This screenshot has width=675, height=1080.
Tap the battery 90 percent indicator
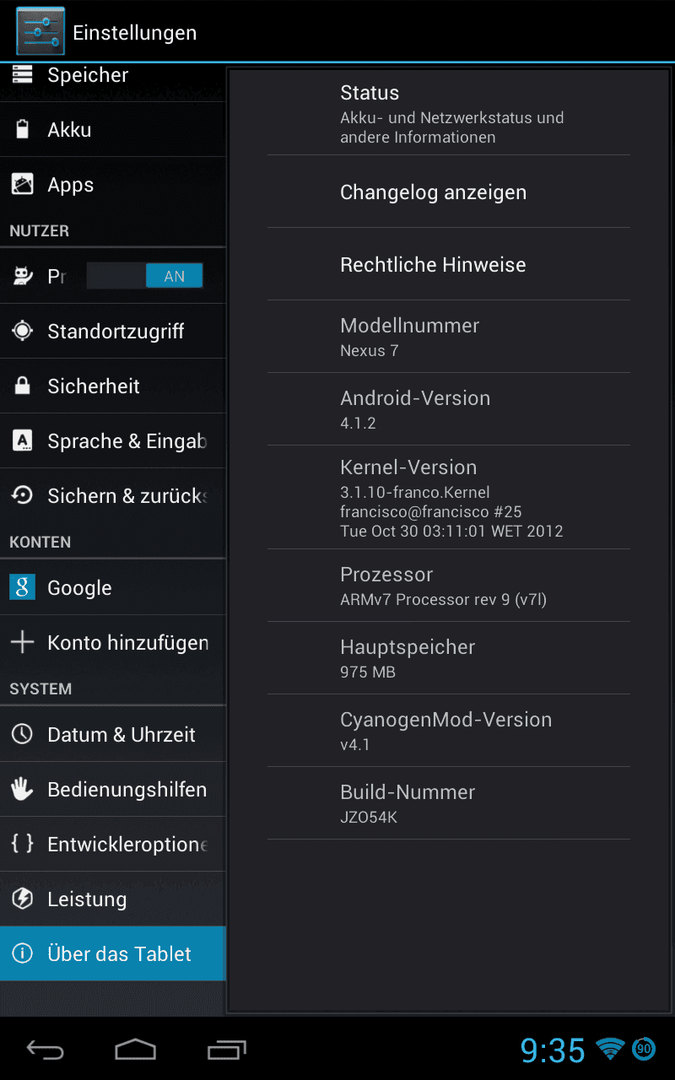click(644, 1049)
